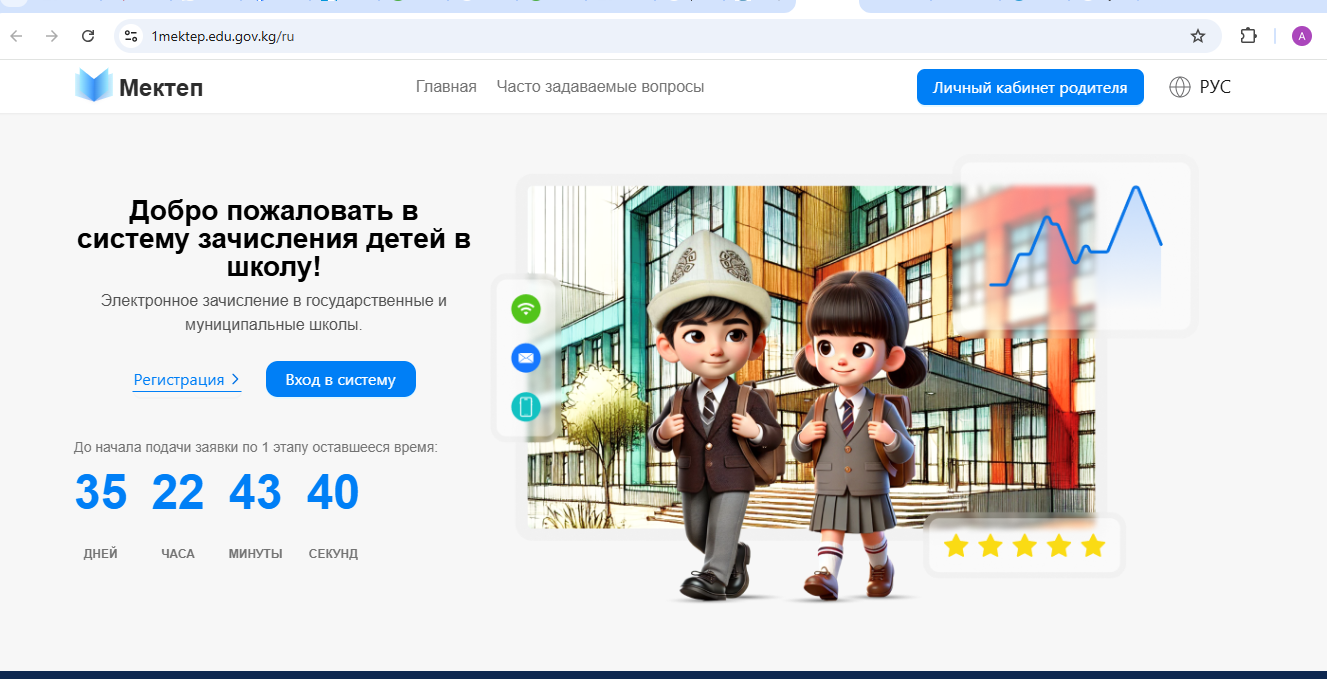Click the Мектеп book logo icon
The width and height of the screenshot is (1327, 679).
click(93, 86)
